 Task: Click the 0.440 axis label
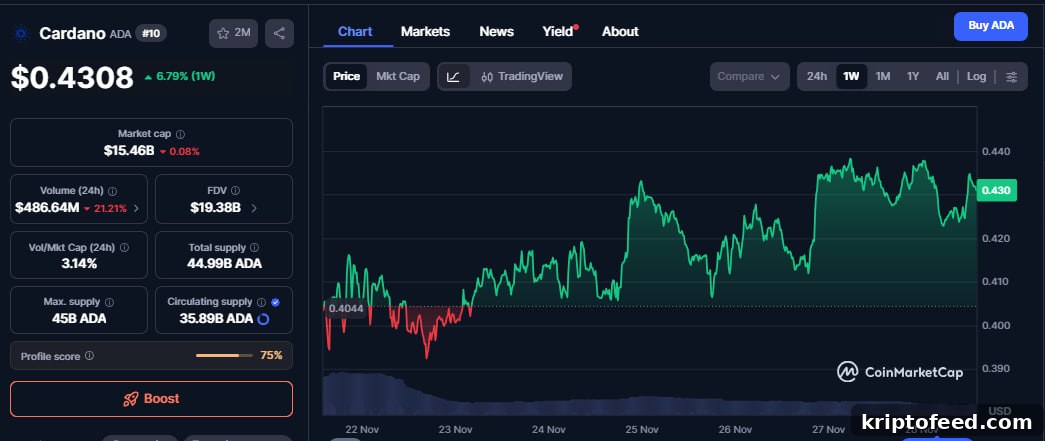click(996, 152)
